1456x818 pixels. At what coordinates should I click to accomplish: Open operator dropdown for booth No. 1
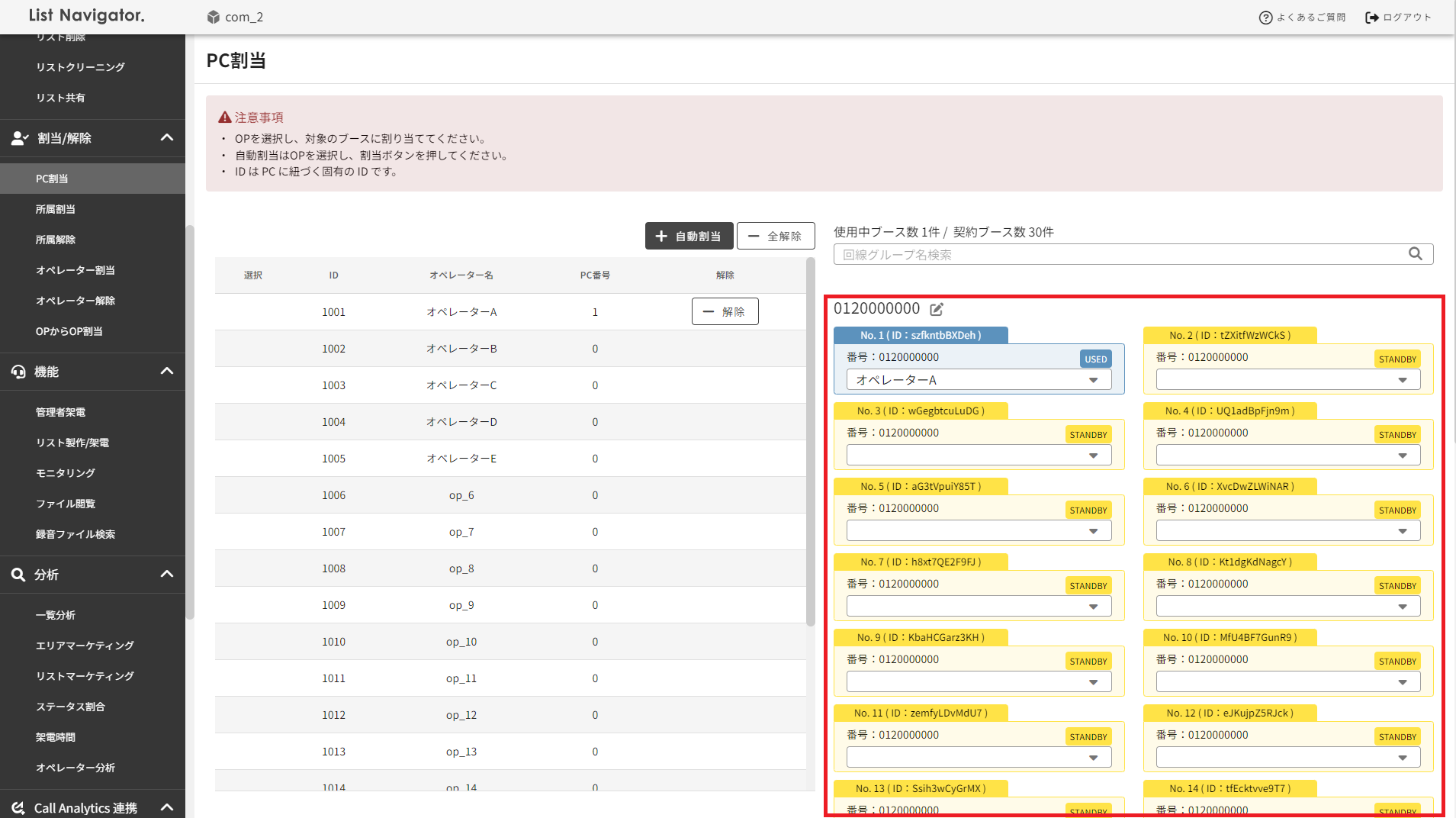[979, 380]
